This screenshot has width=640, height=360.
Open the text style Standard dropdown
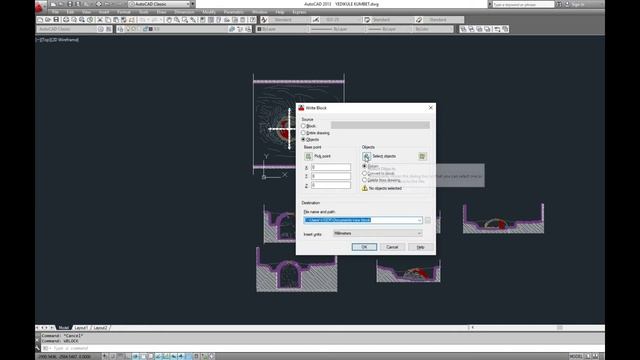pos(289,20)
